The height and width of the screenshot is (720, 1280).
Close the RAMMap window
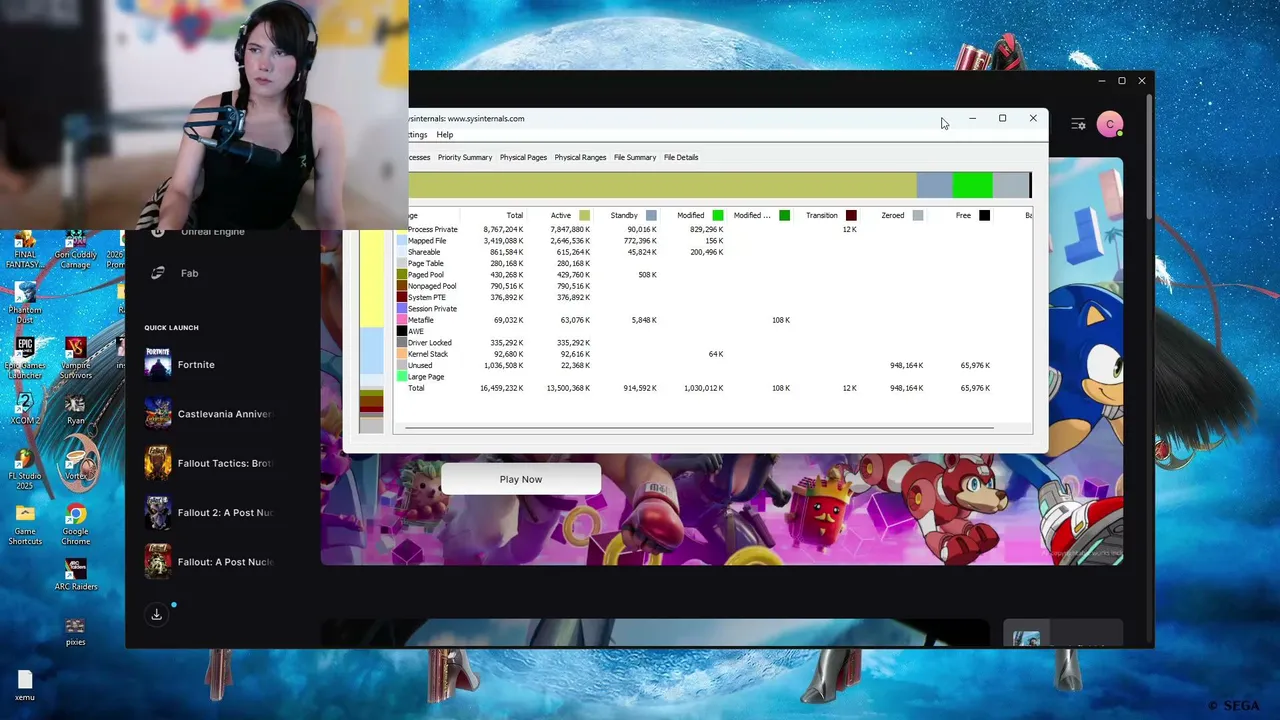click(x=1033, y=119)
